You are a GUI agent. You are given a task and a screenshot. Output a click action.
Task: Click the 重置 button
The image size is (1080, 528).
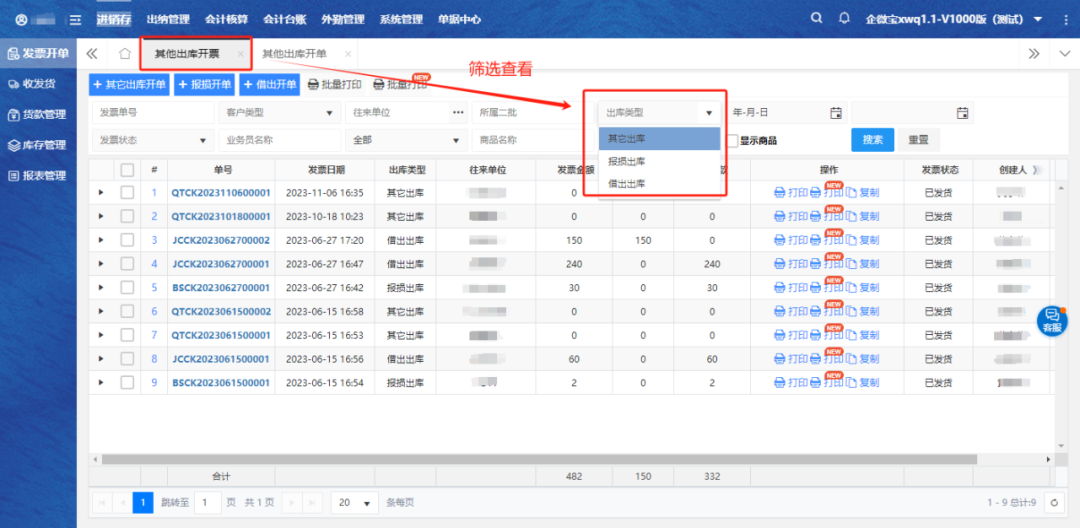[x=918, y=140]
